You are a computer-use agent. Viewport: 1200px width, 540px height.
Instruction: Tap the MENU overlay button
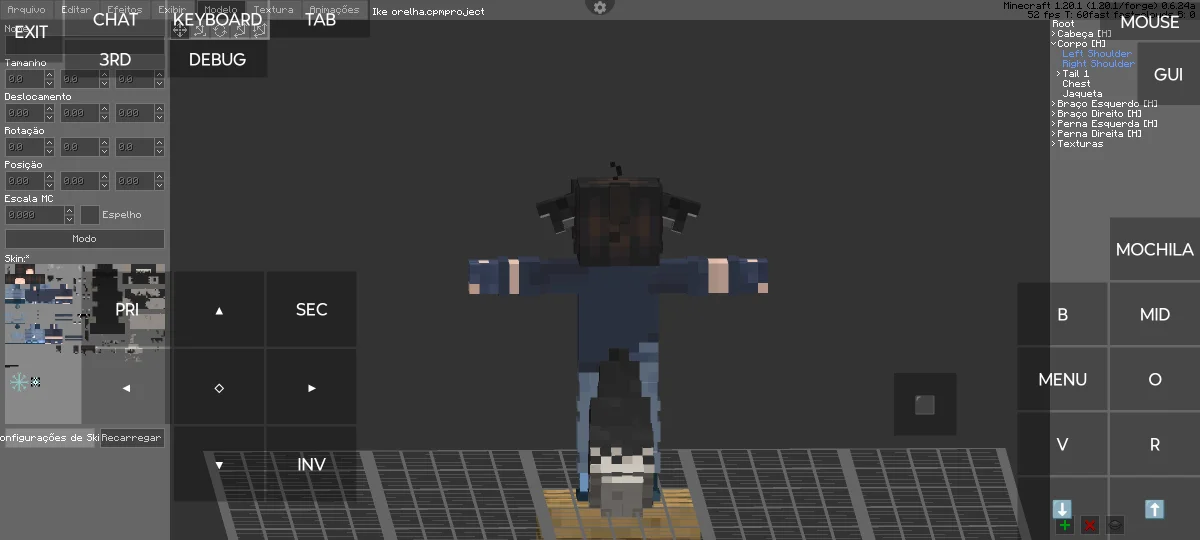pyautogui.click(x=1063, y=379)
